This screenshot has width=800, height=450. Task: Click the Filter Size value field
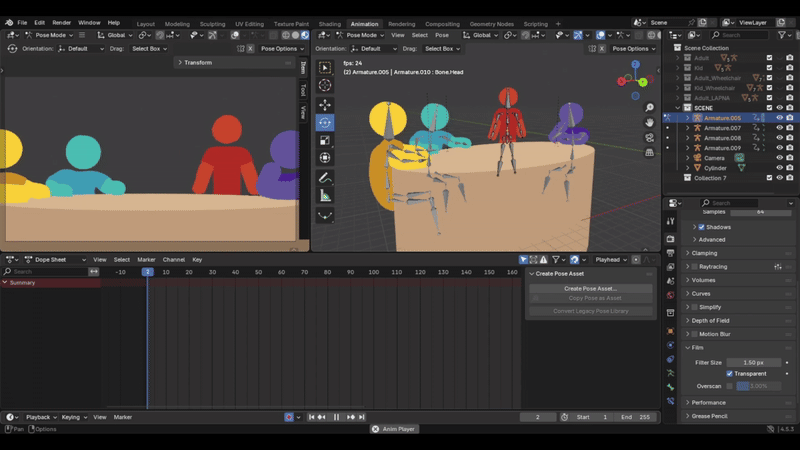coord(754,362)
